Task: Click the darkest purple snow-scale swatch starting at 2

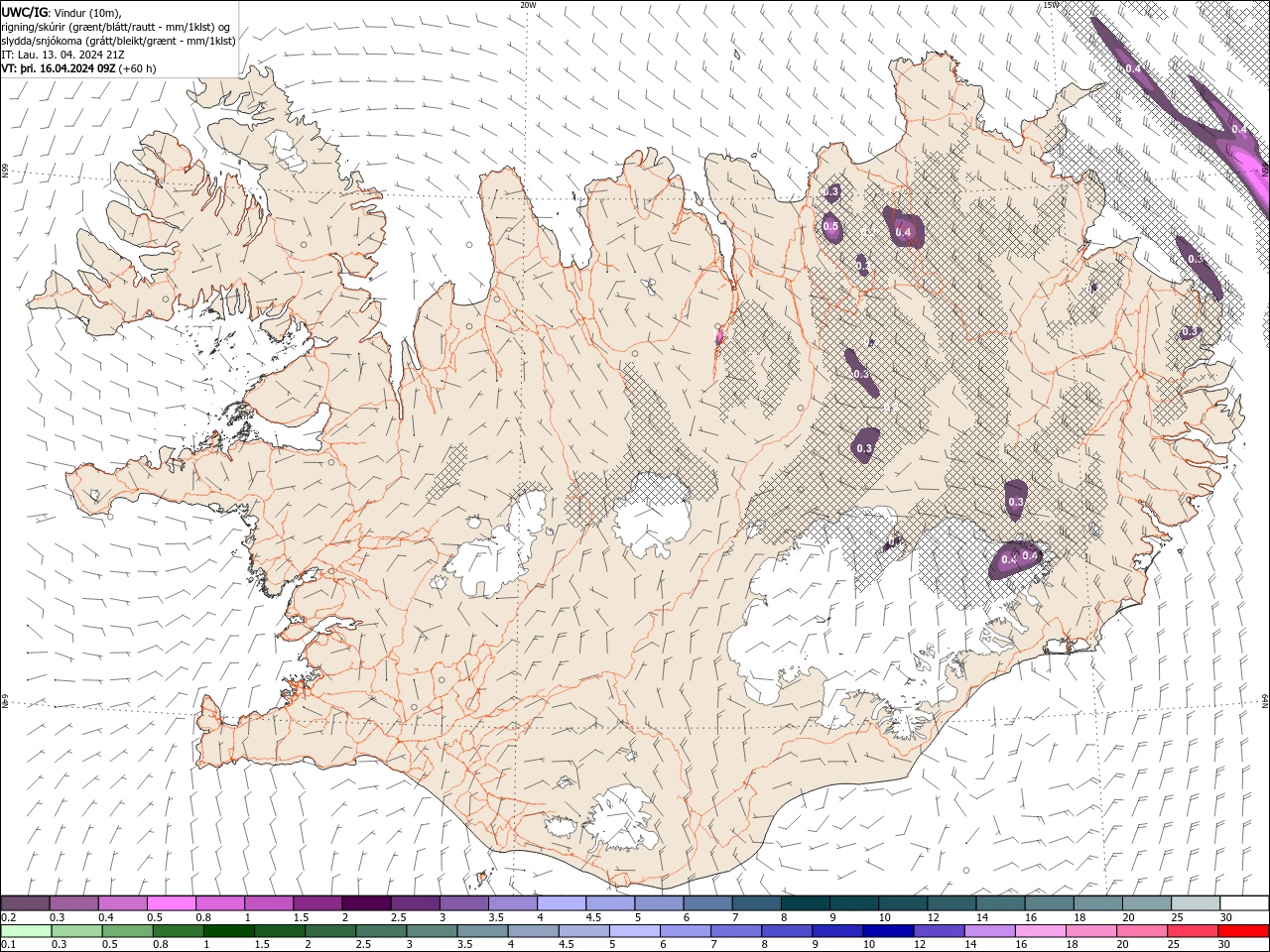Action: click(x=366, y=903)
